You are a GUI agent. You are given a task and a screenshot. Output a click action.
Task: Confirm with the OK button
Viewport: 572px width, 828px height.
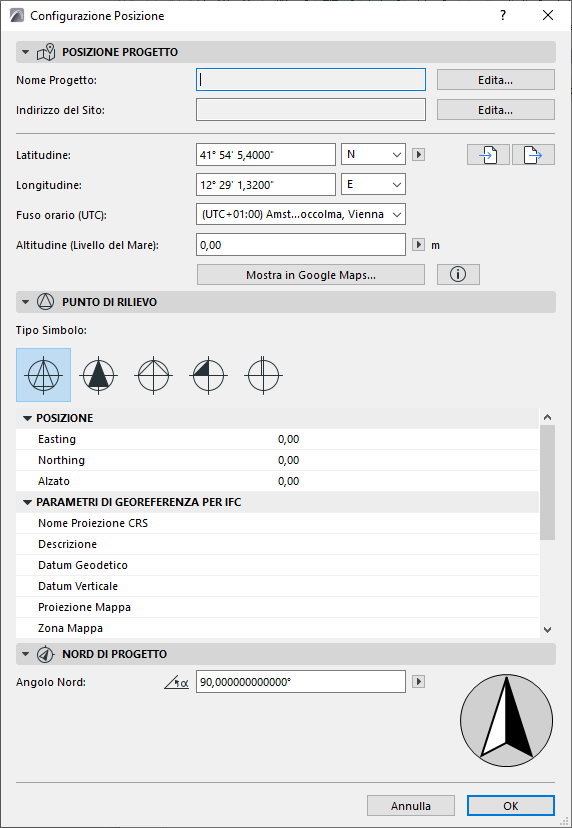pos(511,806)
